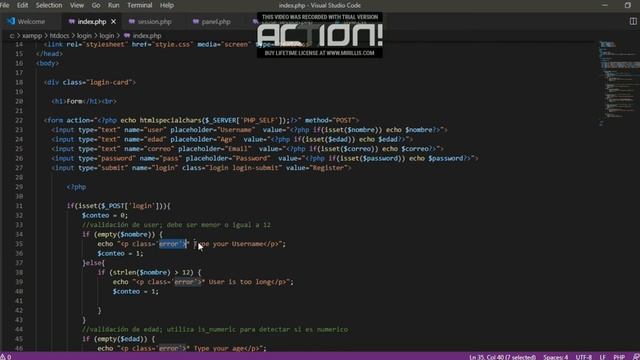Screen dimensions: 640x360
Task: Click '$conteo = 0;' on line 32
Action: click(x=105, y=216)
